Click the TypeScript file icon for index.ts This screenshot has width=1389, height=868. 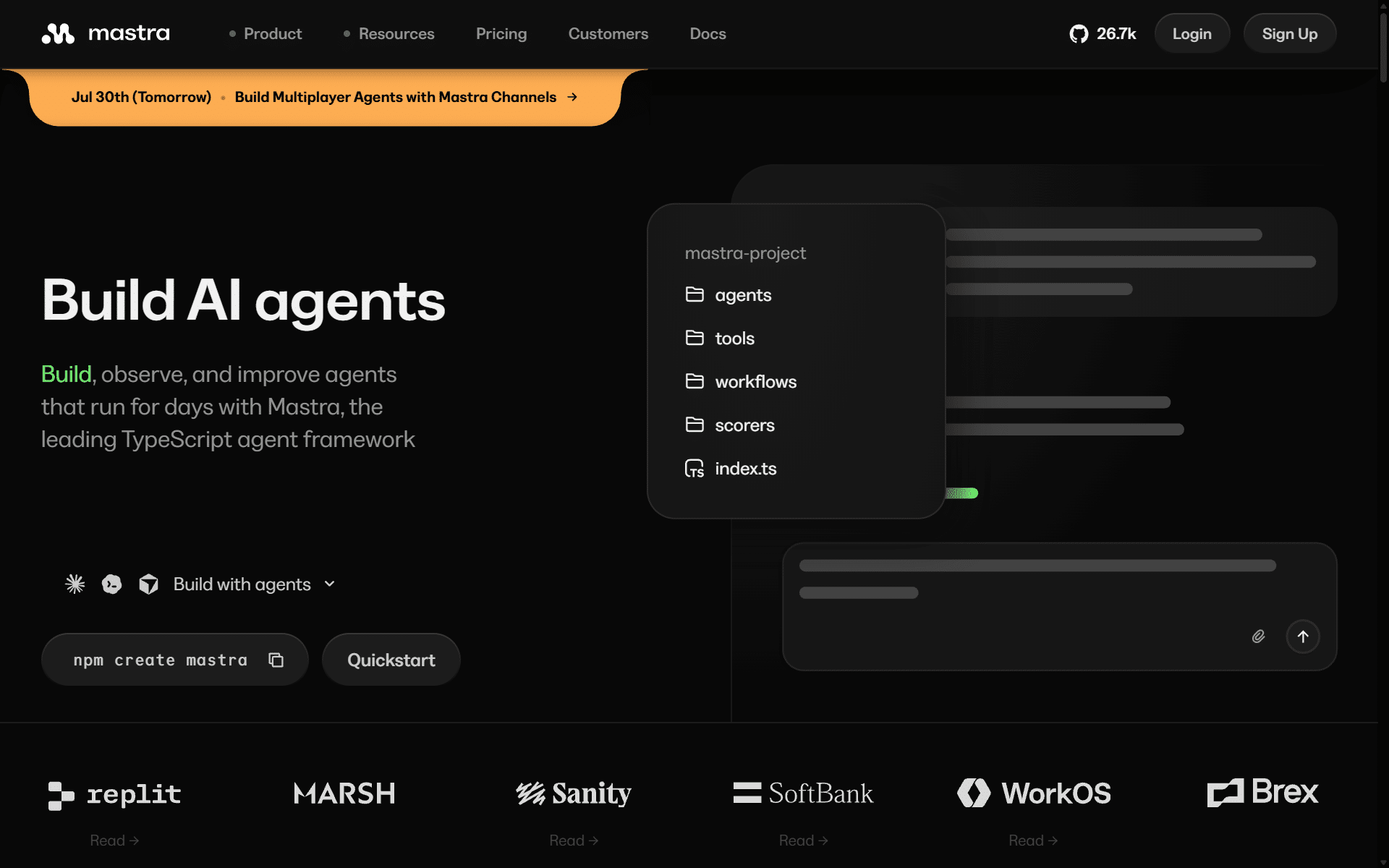tap(694, 469)
